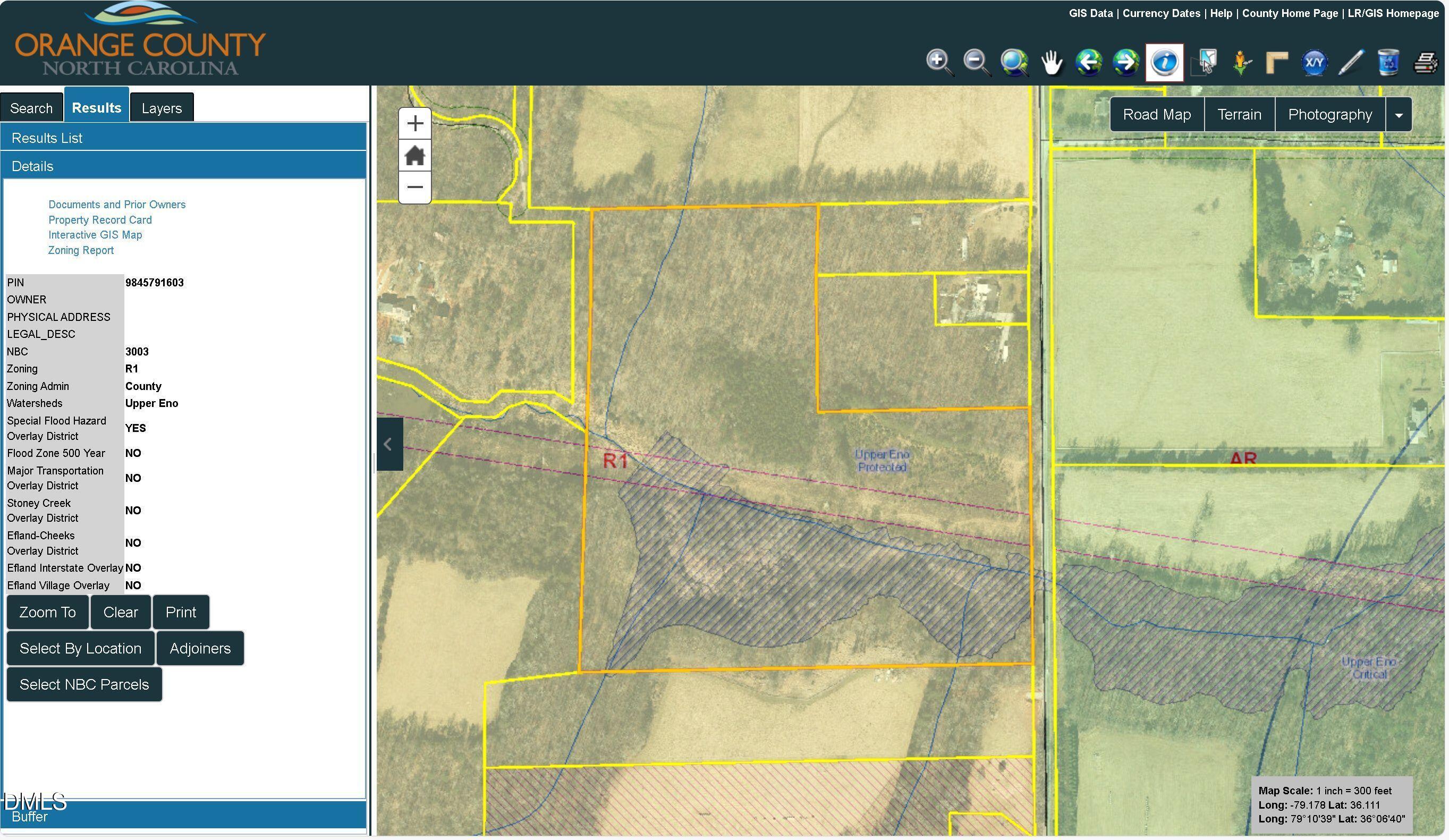Image resolution: width=1449 pixels, height=840 pixels.
Task: Activate the pan hand tool
Action: (1052, 62)
